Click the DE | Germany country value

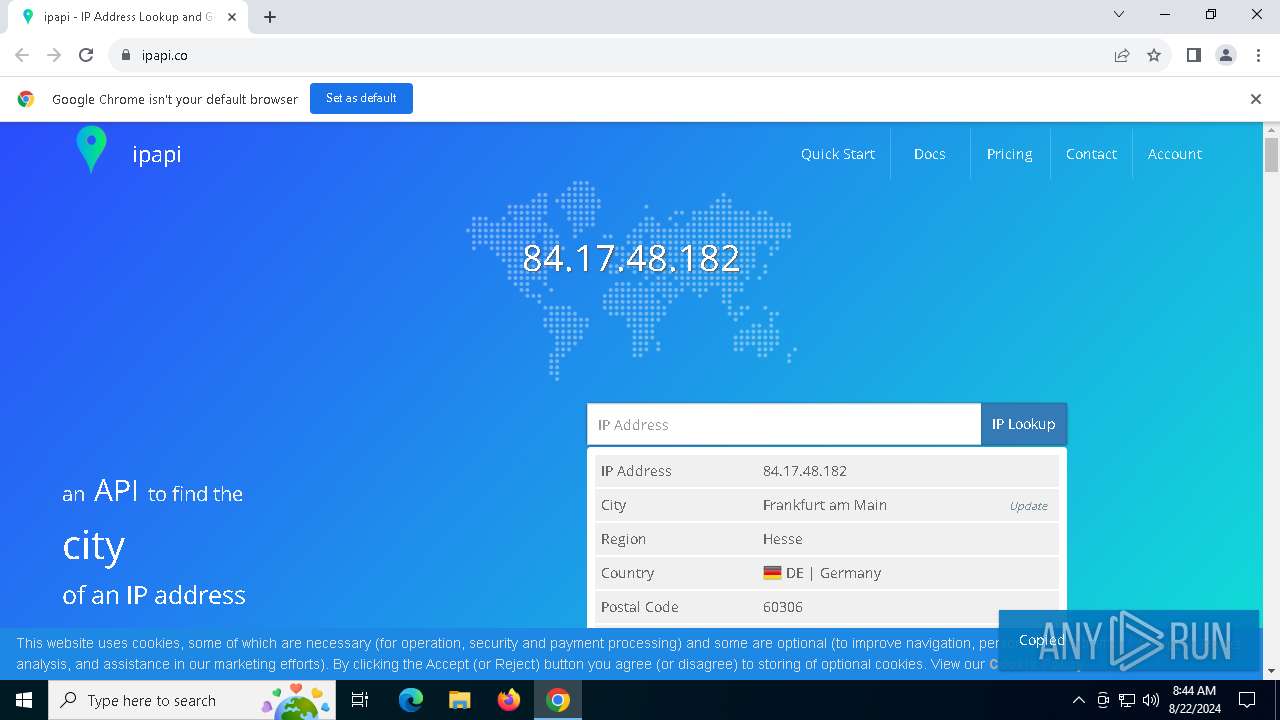pos(822,573)
